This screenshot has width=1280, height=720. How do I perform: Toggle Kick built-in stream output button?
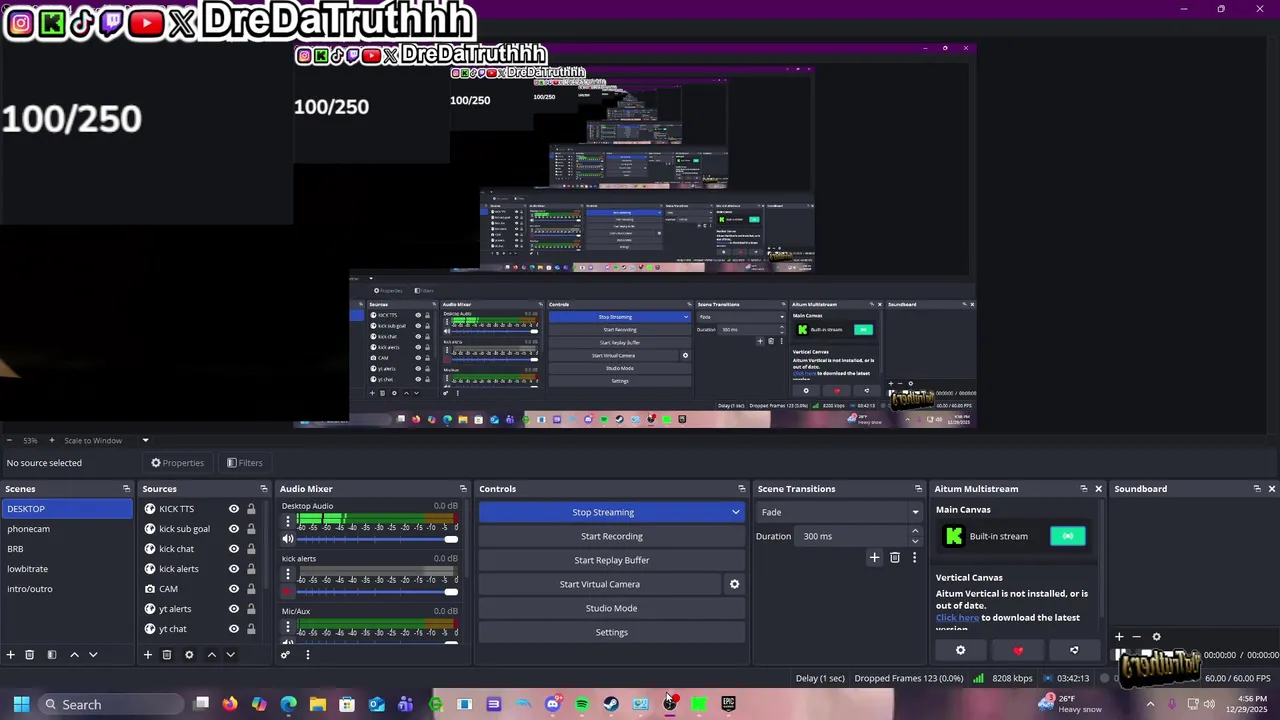(x=1067, y=536)
